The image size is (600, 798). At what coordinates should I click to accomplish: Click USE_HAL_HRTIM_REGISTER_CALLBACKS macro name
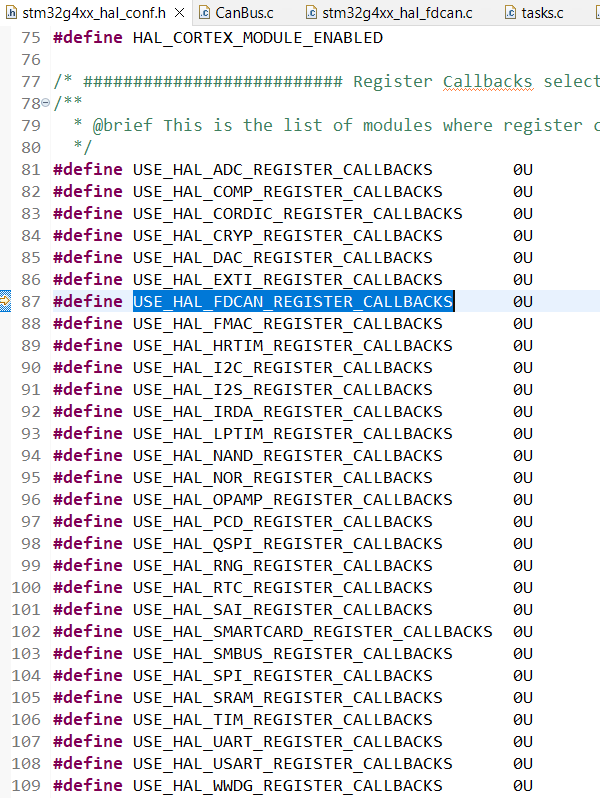pos(293,346)
